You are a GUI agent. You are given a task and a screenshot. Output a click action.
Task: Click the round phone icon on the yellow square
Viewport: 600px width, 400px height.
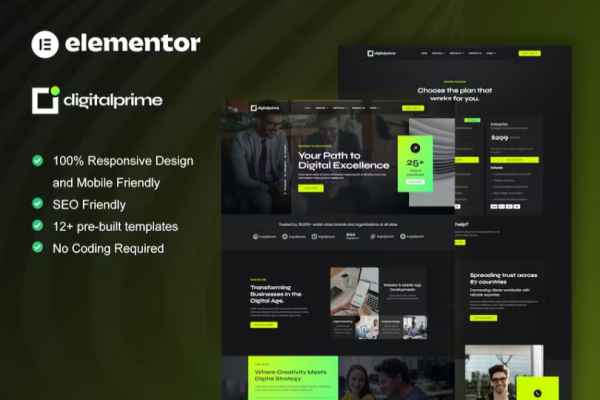pos(538,393)
